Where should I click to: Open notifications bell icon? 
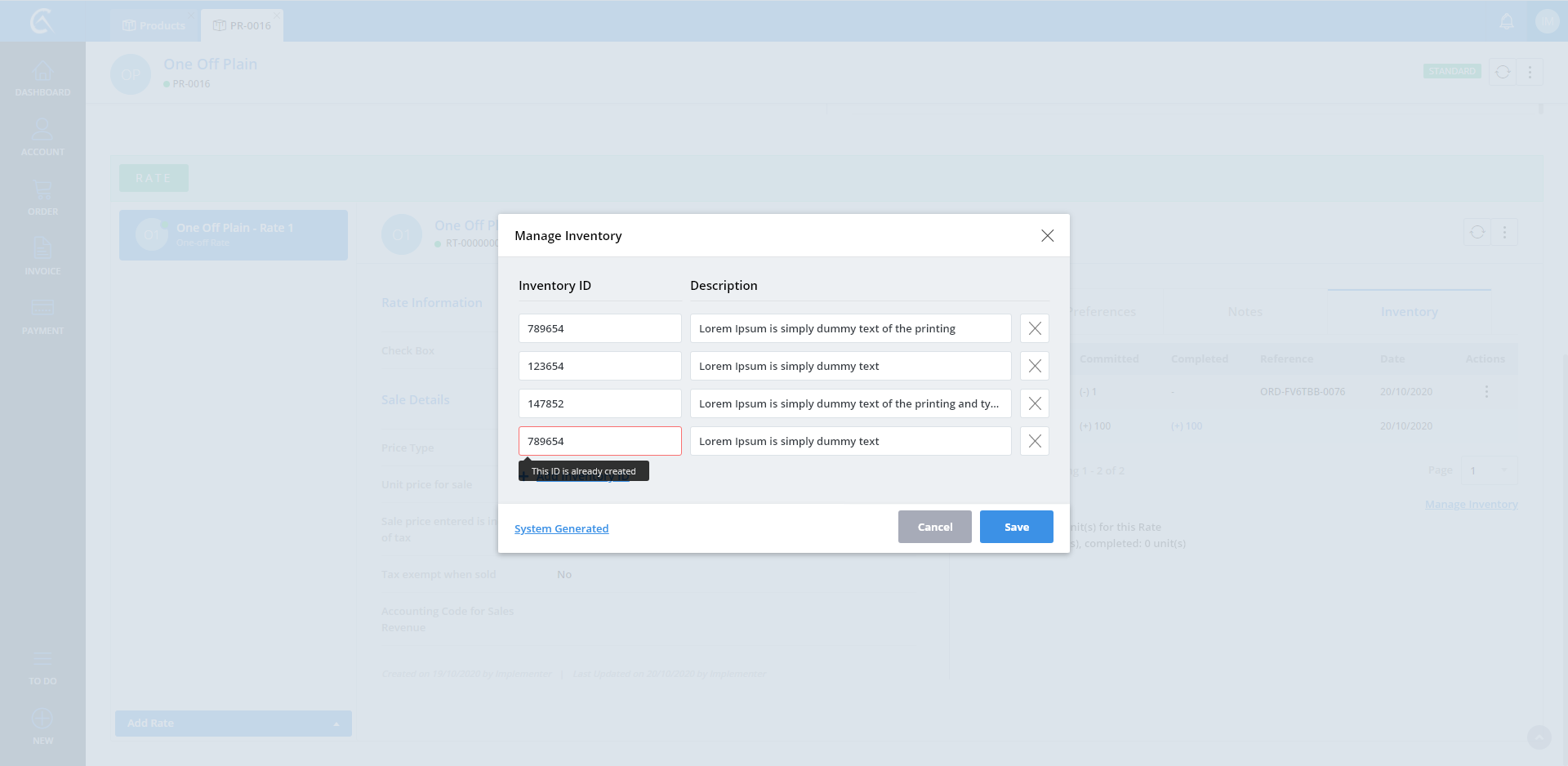pyautogui.click(x=1507, y=22)
